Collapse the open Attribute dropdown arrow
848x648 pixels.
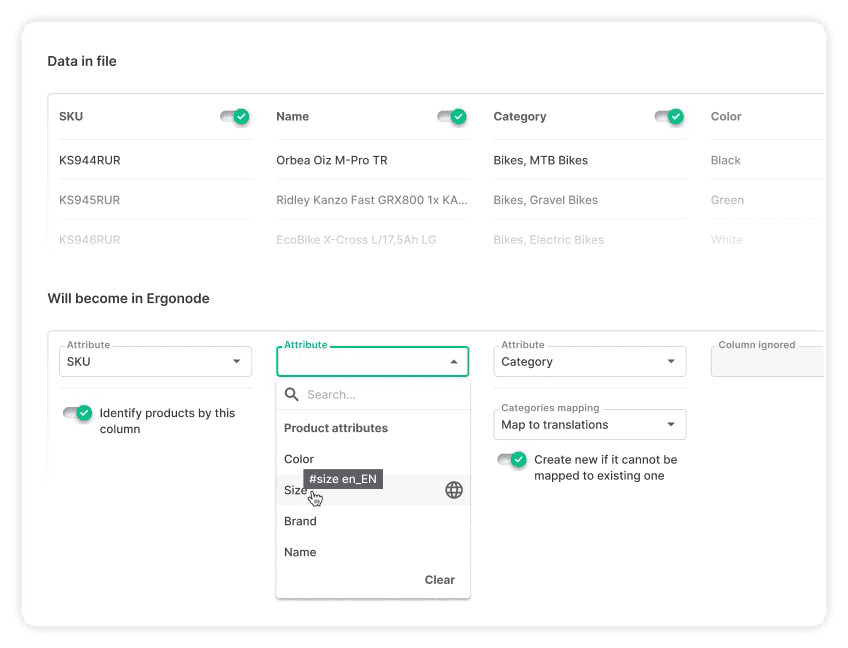tap(453, 362)
